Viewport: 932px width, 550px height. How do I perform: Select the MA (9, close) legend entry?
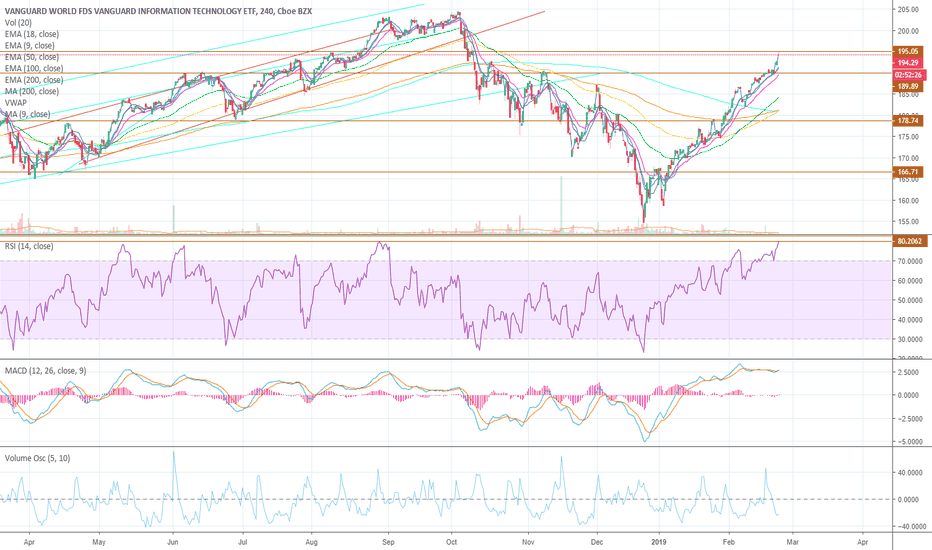tap(27, 114)
